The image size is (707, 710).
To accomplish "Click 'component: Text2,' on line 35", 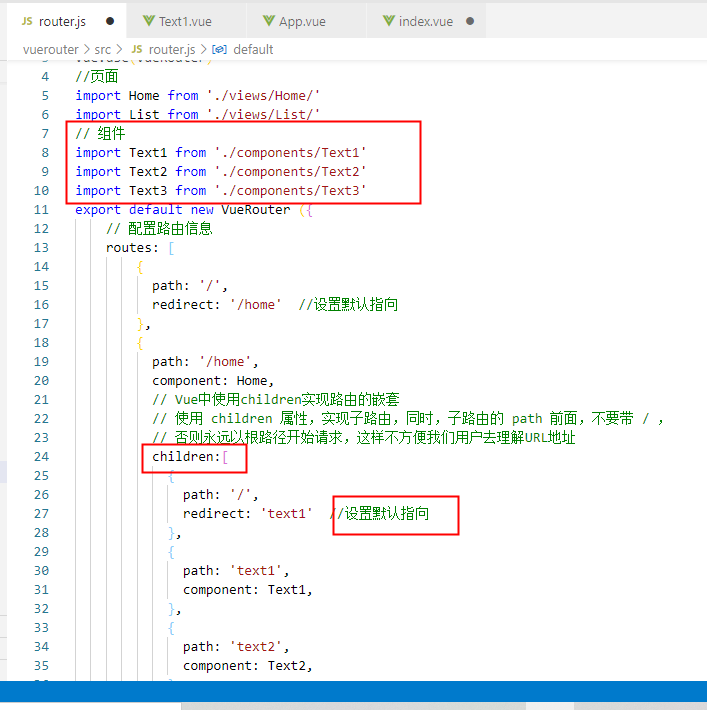I will [x=248, y=666].
